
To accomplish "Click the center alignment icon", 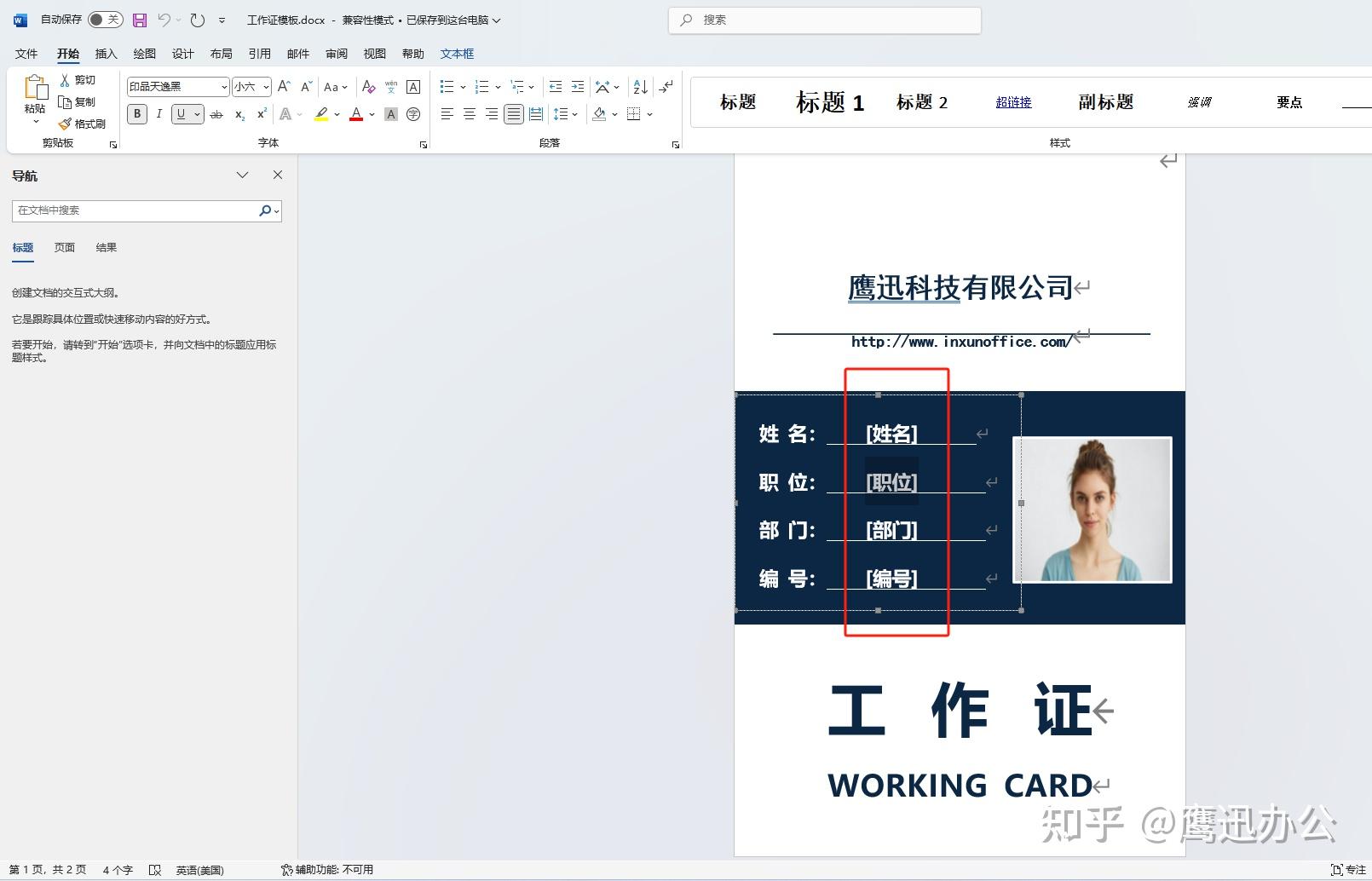I will pos(468,113).
